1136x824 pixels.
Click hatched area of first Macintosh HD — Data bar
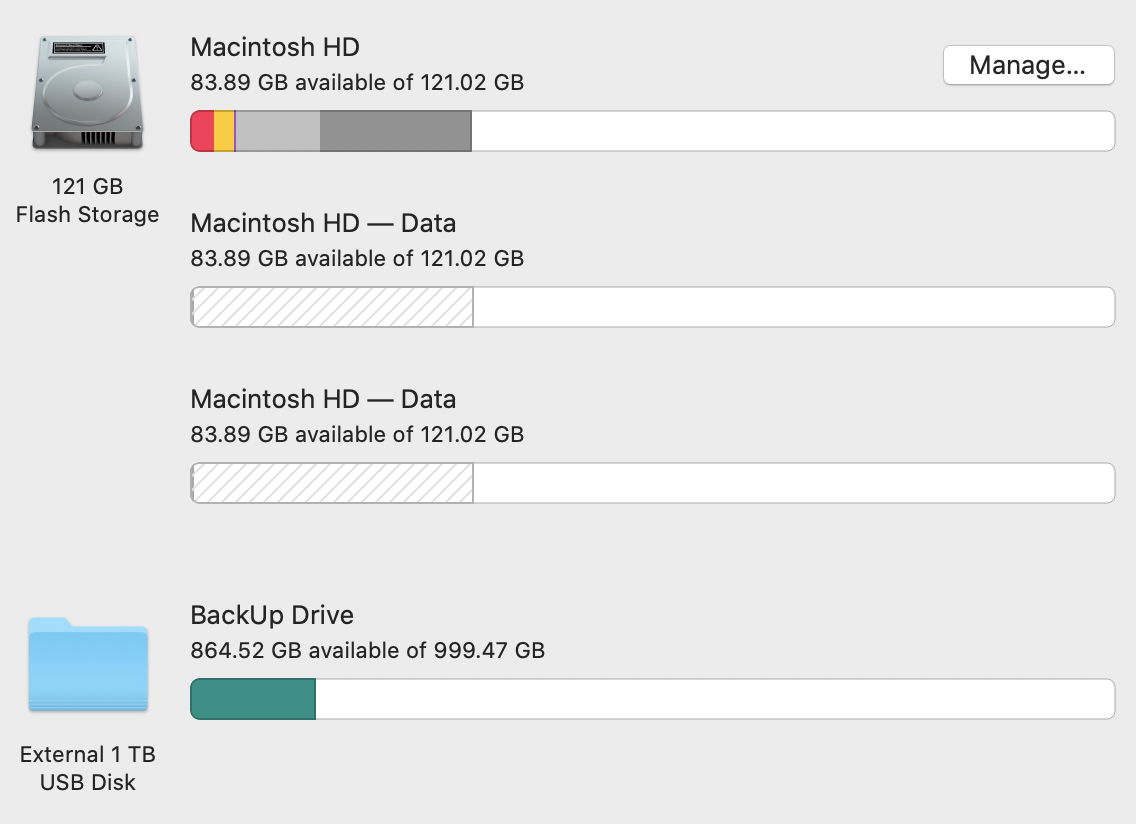point(332,307)
